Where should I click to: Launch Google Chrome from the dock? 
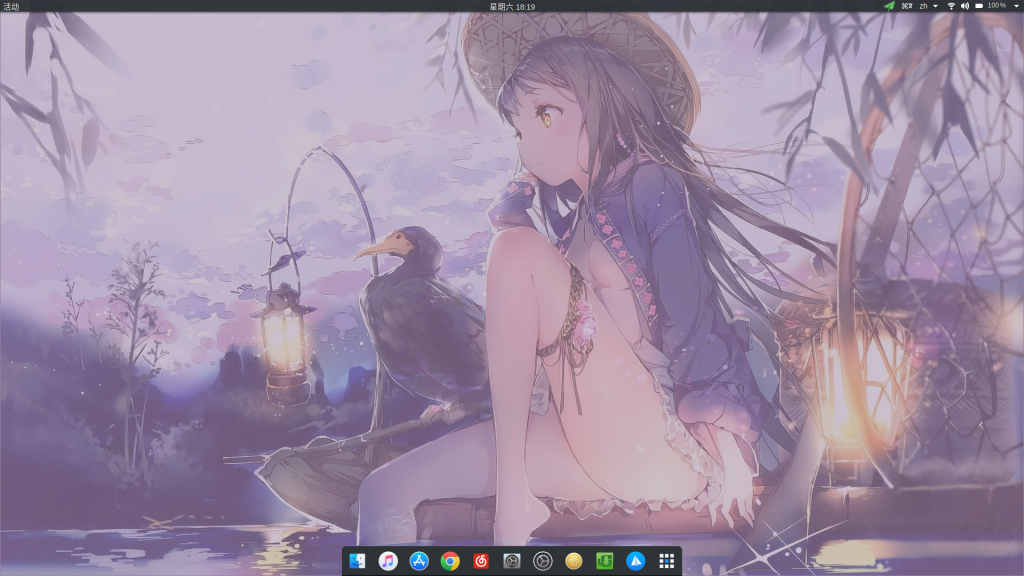click(451, 561)
